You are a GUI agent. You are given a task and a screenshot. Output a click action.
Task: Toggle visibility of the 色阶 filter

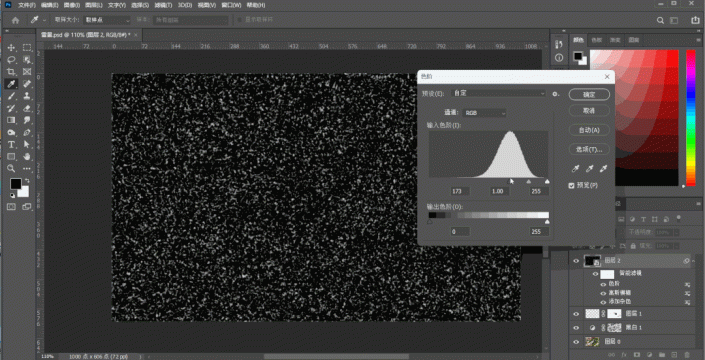pyautogui.click(x=603, y=284)
